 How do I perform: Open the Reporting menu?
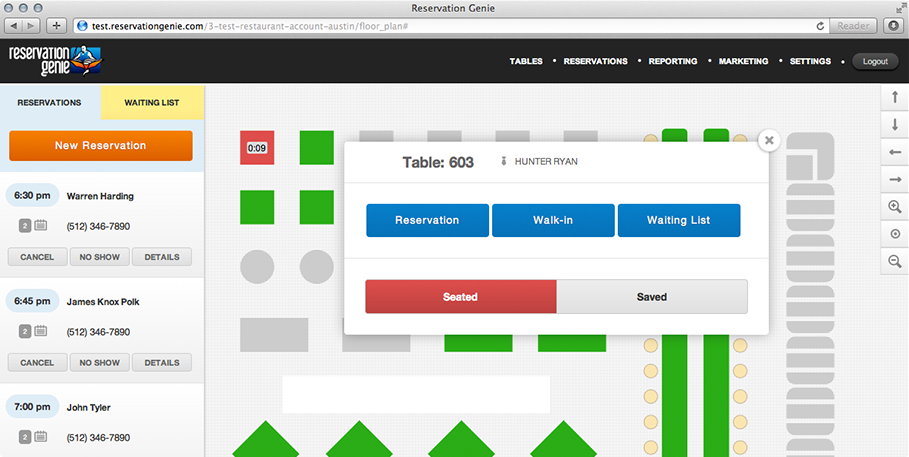point(672,61)
